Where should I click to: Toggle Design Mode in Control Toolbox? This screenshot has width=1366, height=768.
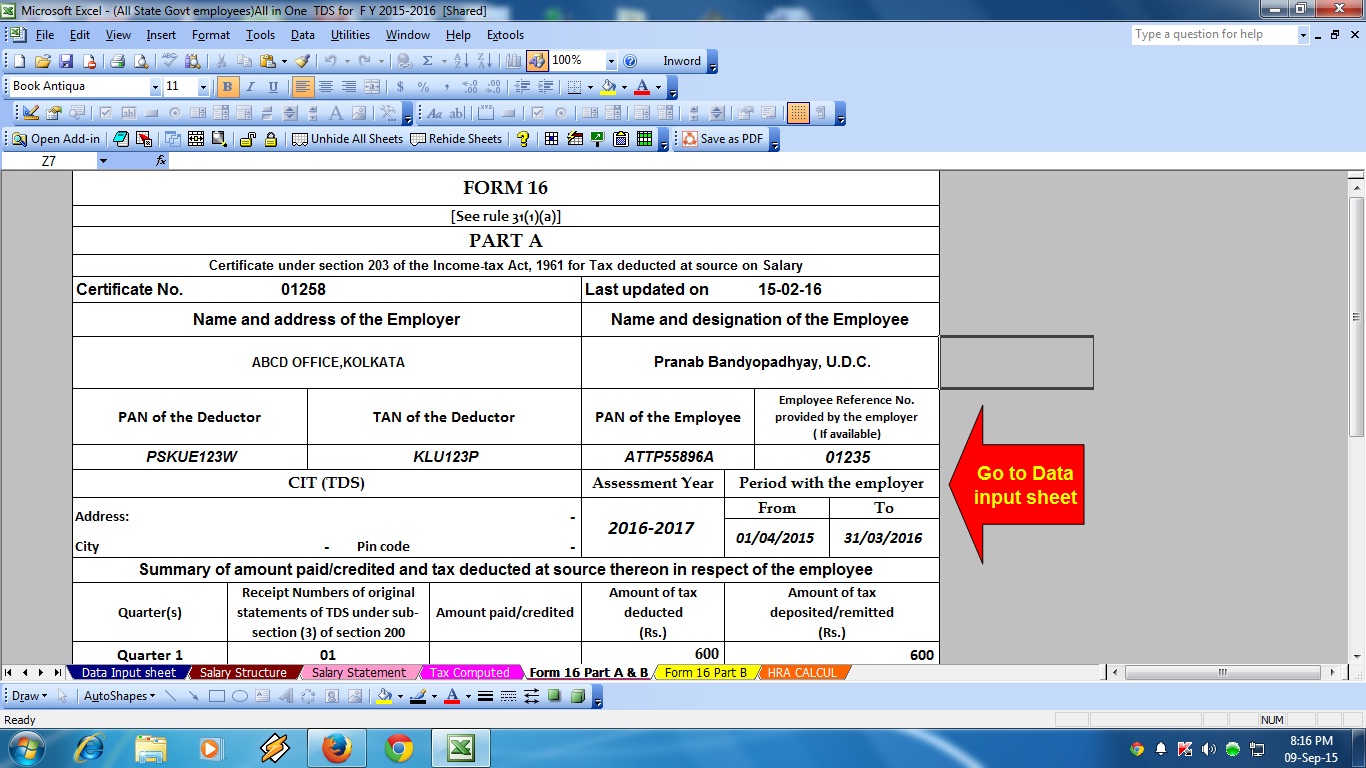32,113
